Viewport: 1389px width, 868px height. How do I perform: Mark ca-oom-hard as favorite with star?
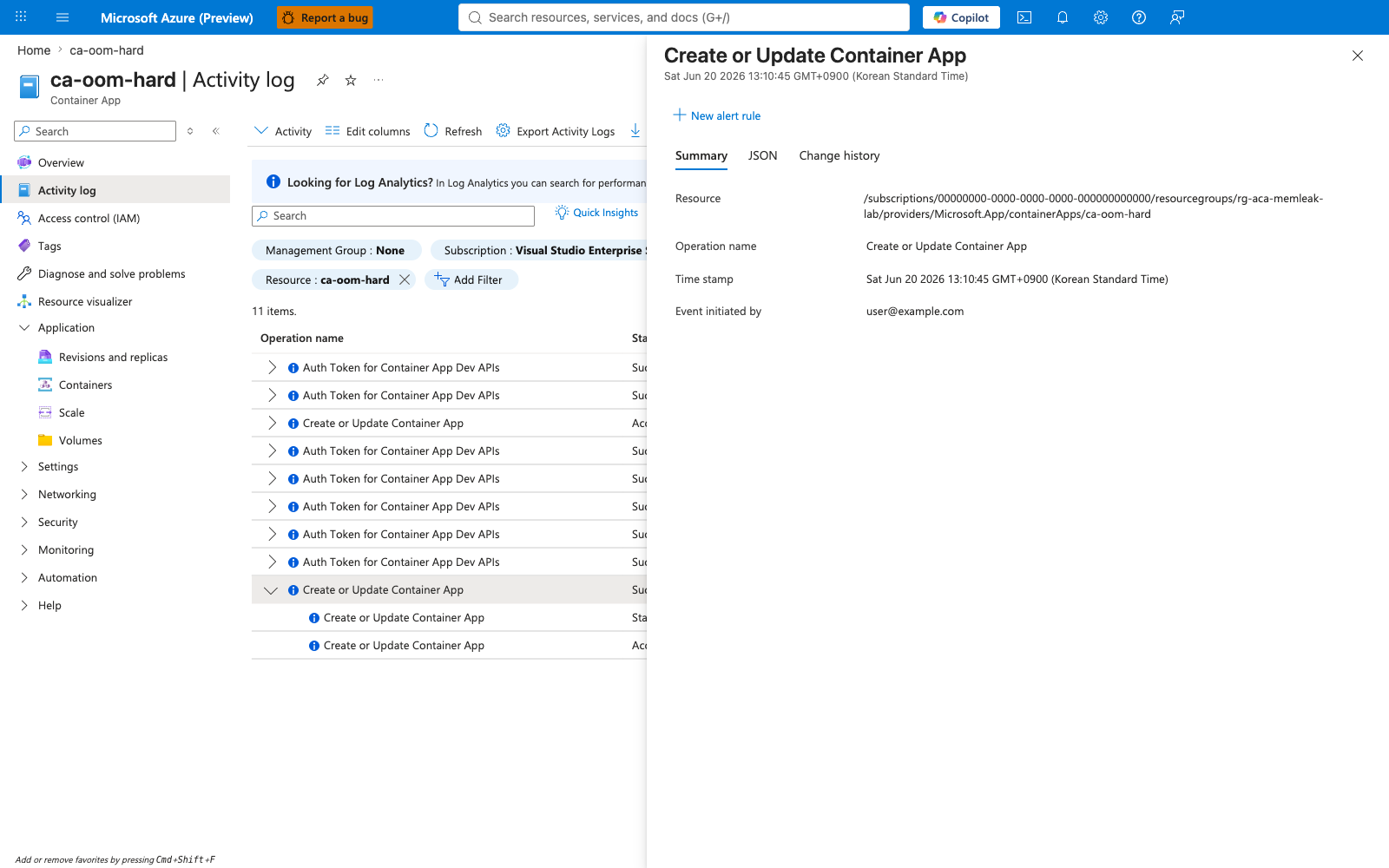[351, 80]
